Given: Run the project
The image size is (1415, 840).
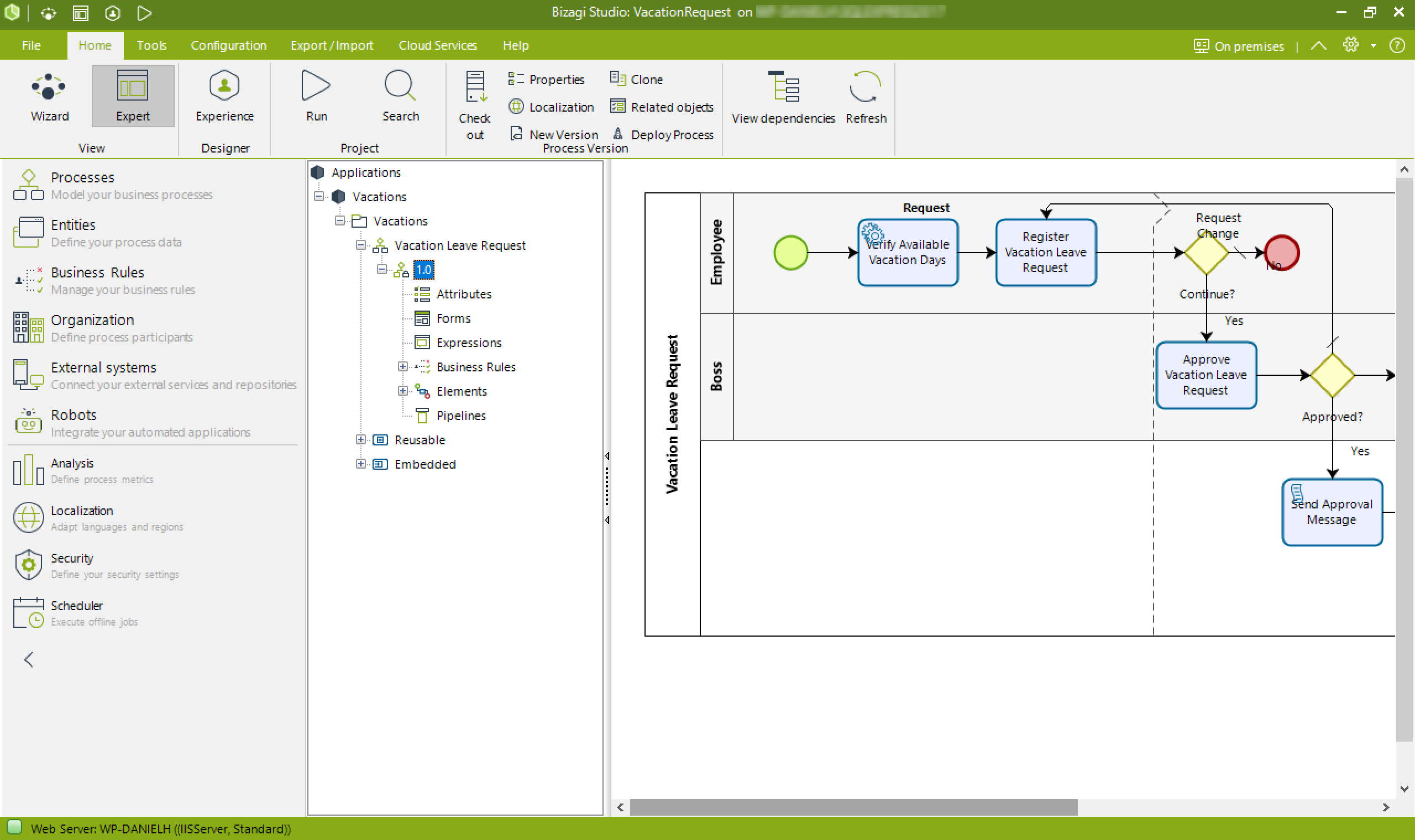Looking at the screenshot, I should pyautogui.click(x=316, y=96).
